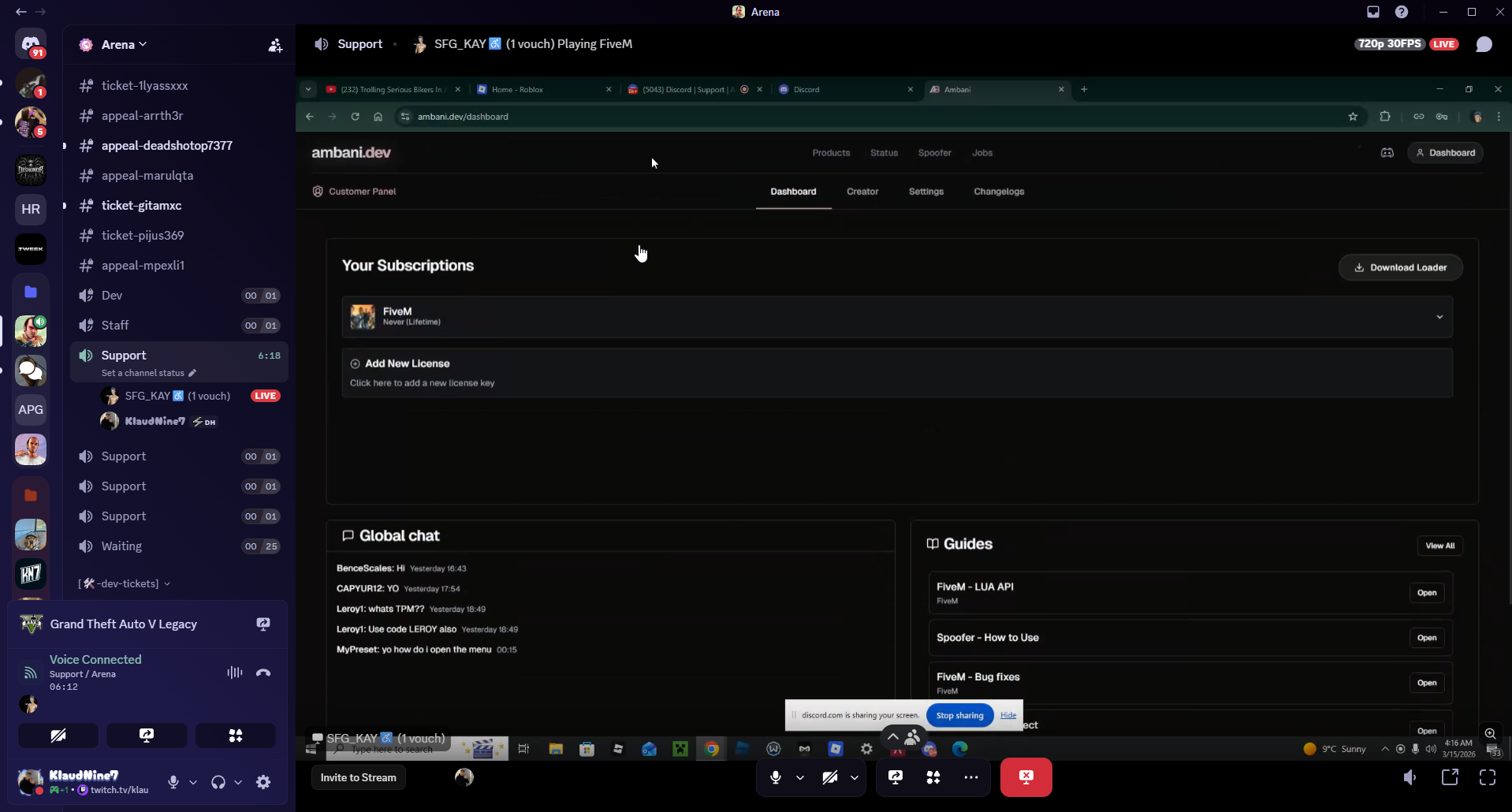The width and height of the screenshot is (1512, 812).
Task: Share screen from the stream control bar
Action: (896, 777)
